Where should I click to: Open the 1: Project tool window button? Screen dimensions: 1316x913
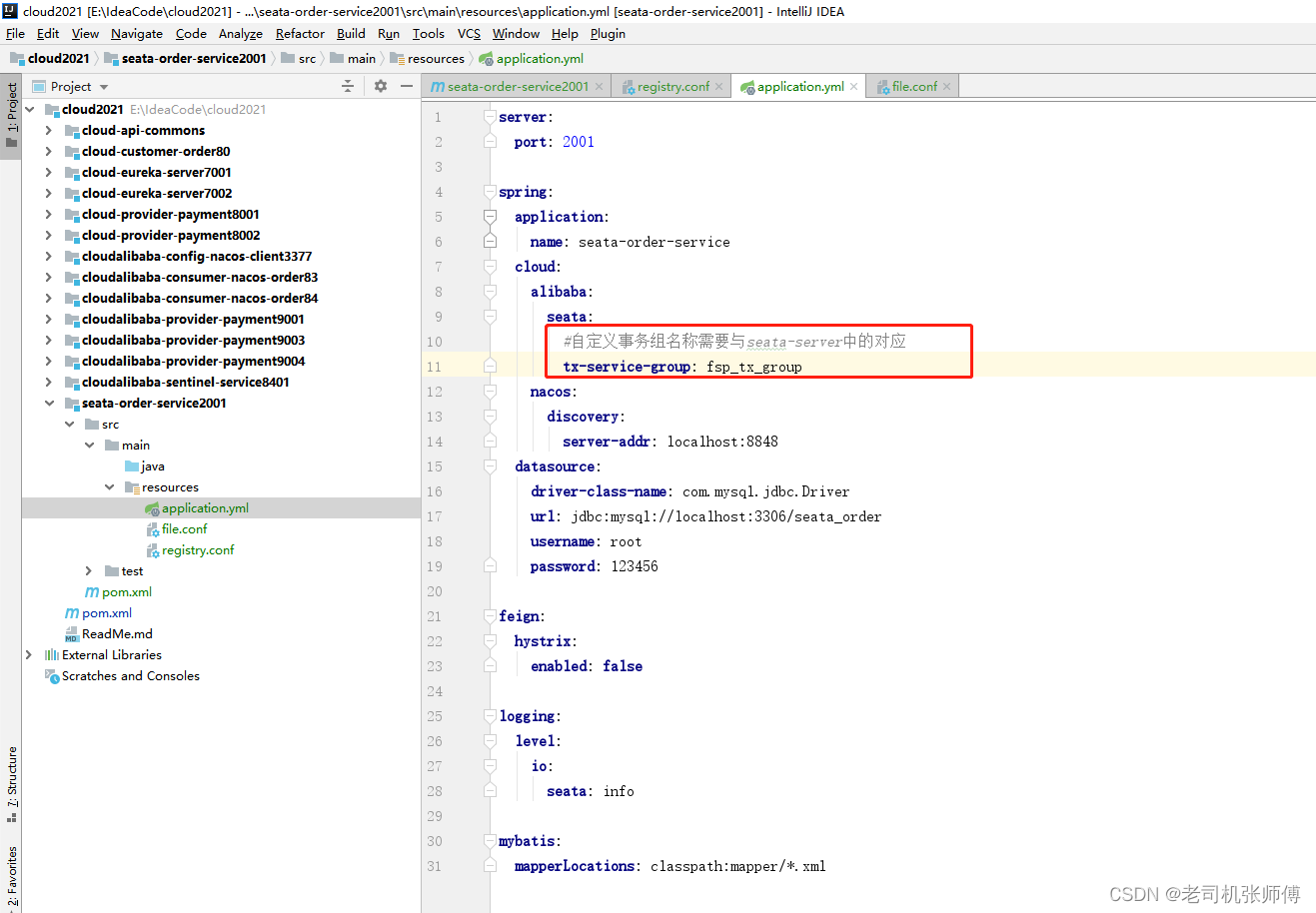(11, 114)
